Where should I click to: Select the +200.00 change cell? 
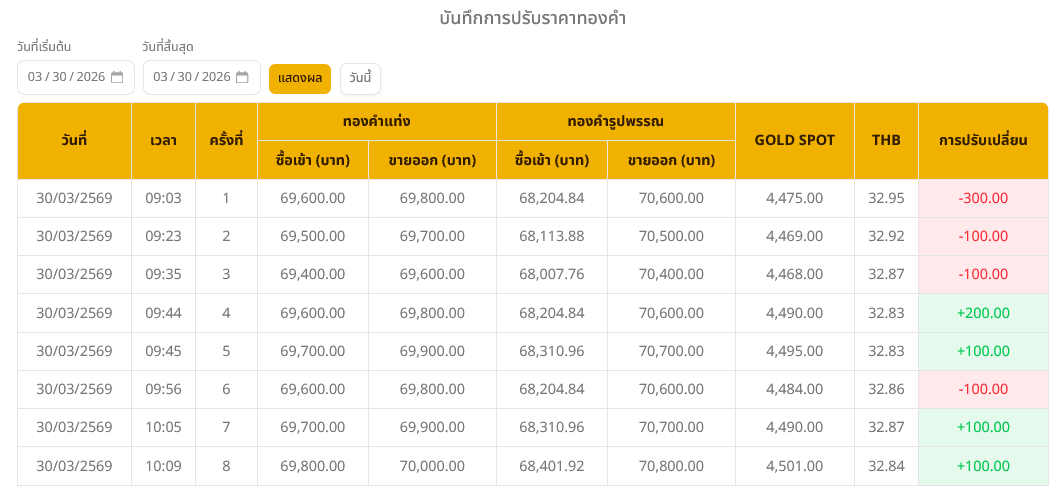982,313
